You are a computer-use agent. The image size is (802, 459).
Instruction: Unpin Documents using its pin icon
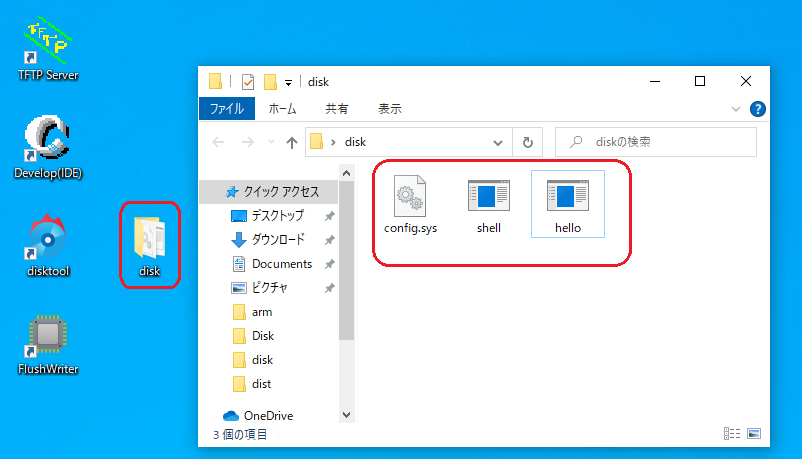click(329, 264)
